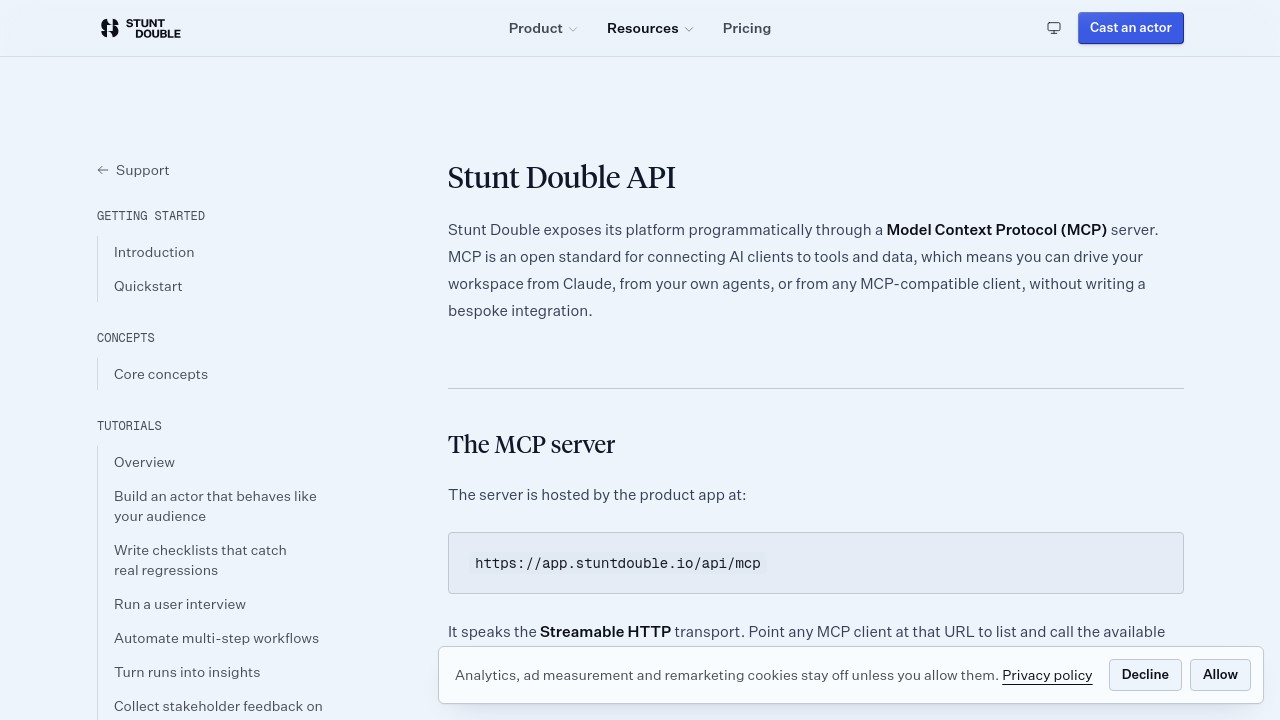Toggle the monitor theme icon

pos(1054,28)
